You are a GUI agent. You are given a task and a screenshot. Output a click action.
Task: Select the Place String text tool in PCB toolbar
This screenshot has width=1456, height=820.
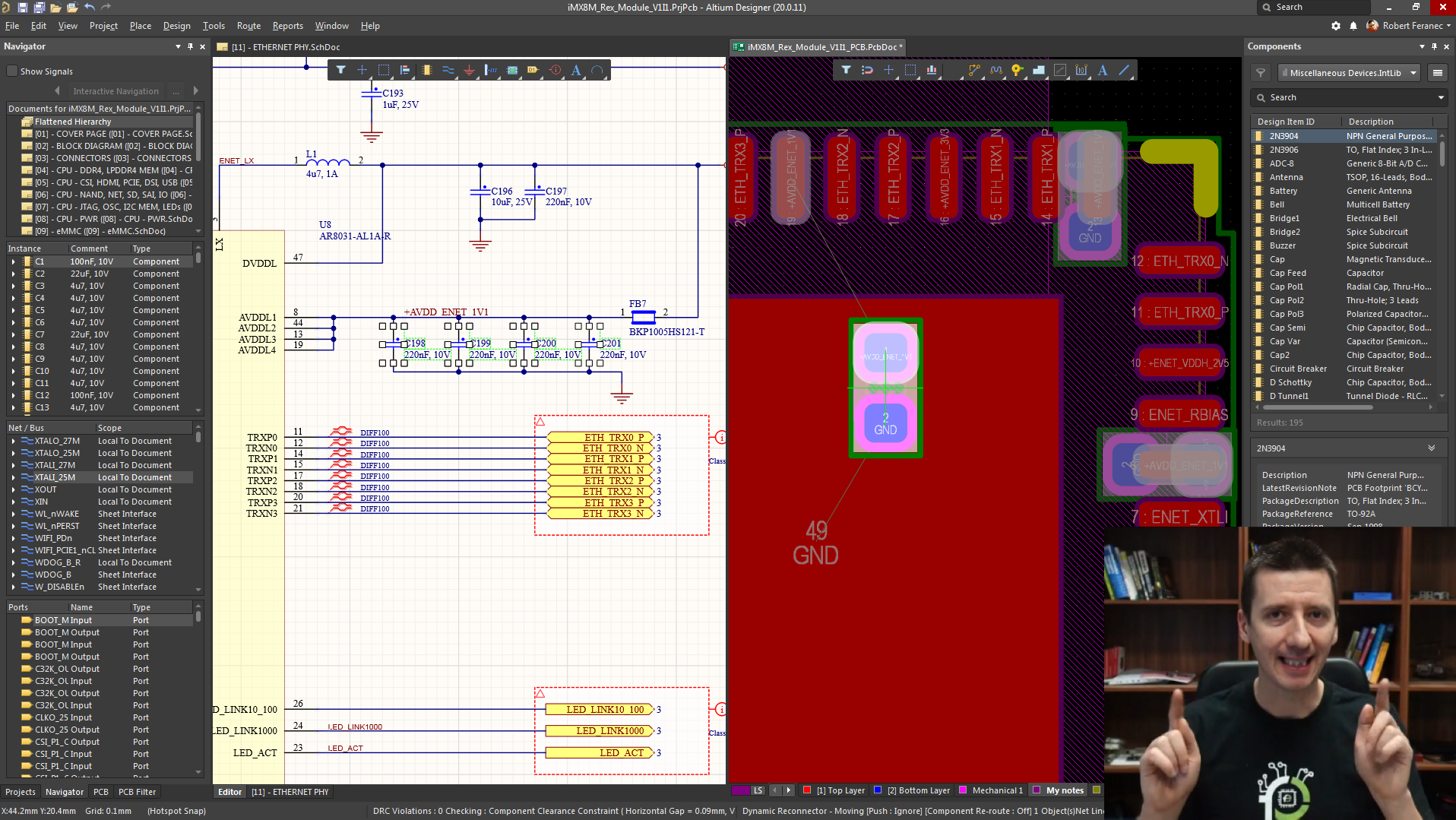(1103, 71)
